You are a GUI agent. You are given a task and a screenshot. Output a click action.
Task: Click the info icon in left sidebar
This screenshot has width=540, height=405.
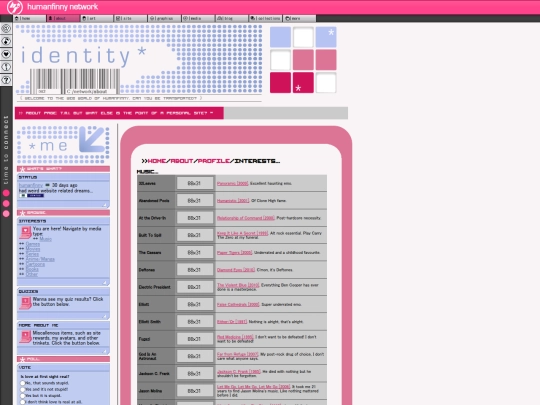coord(6,67)
